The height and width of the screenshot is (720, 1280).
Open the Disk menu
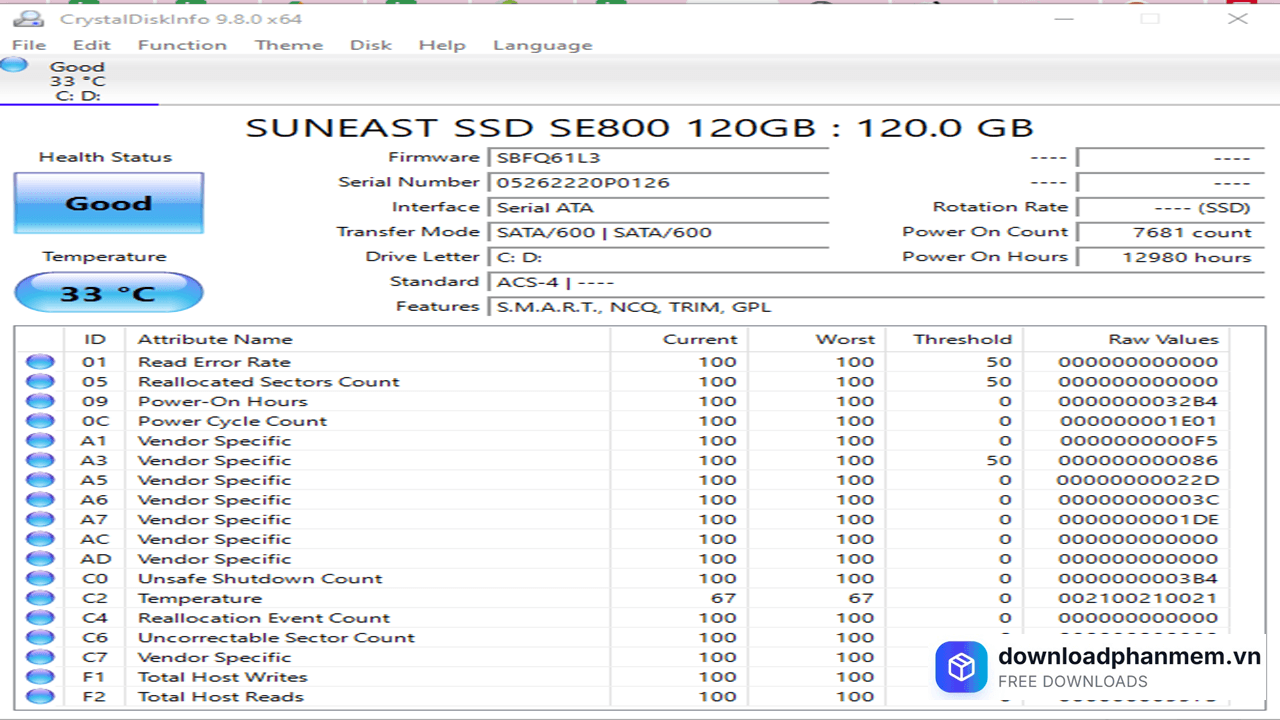coord(370,45)
